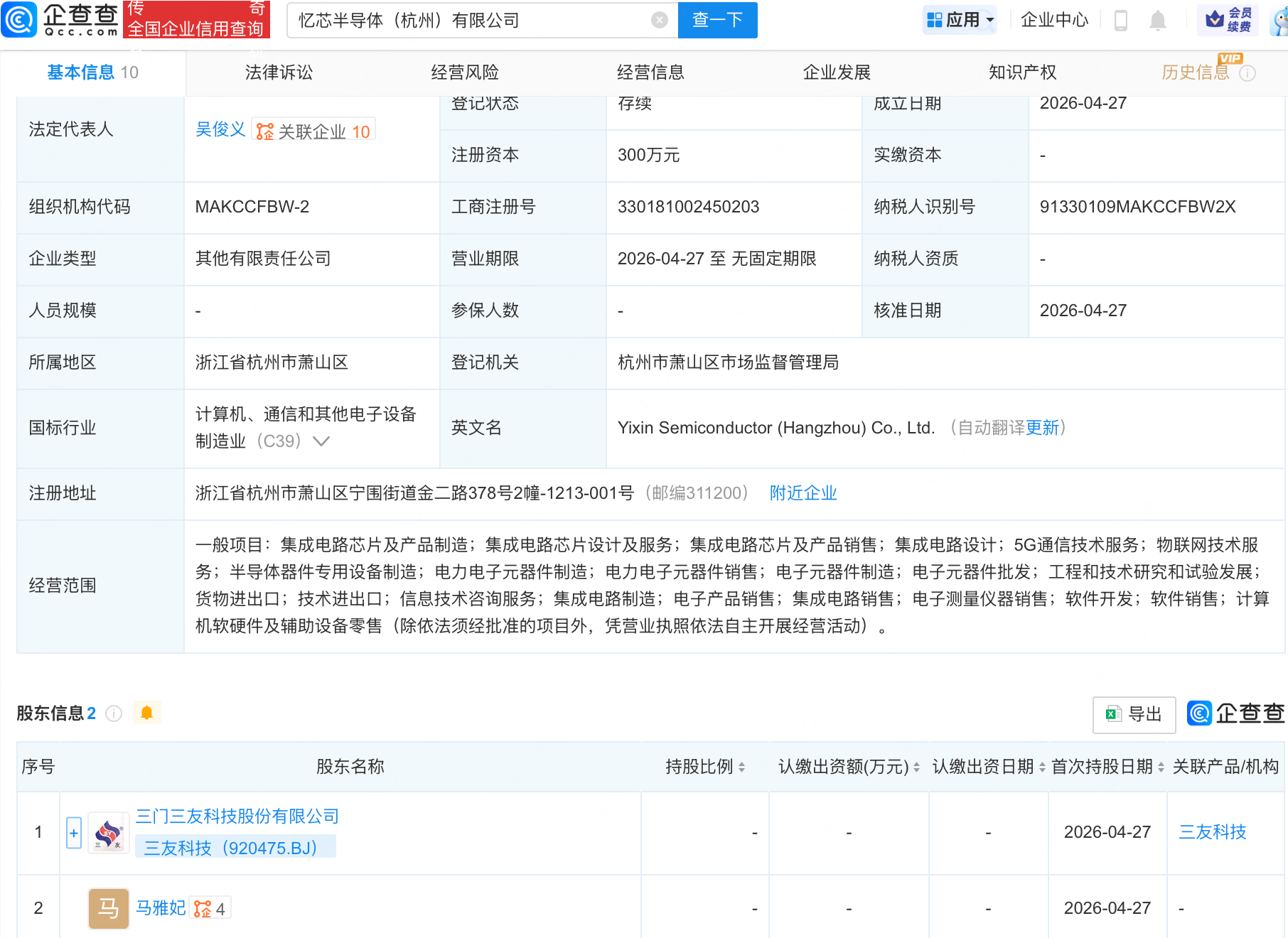Click the Qcc.com logo top left
Viewport: 1288px width, 938px height.
tap(60, 19)
